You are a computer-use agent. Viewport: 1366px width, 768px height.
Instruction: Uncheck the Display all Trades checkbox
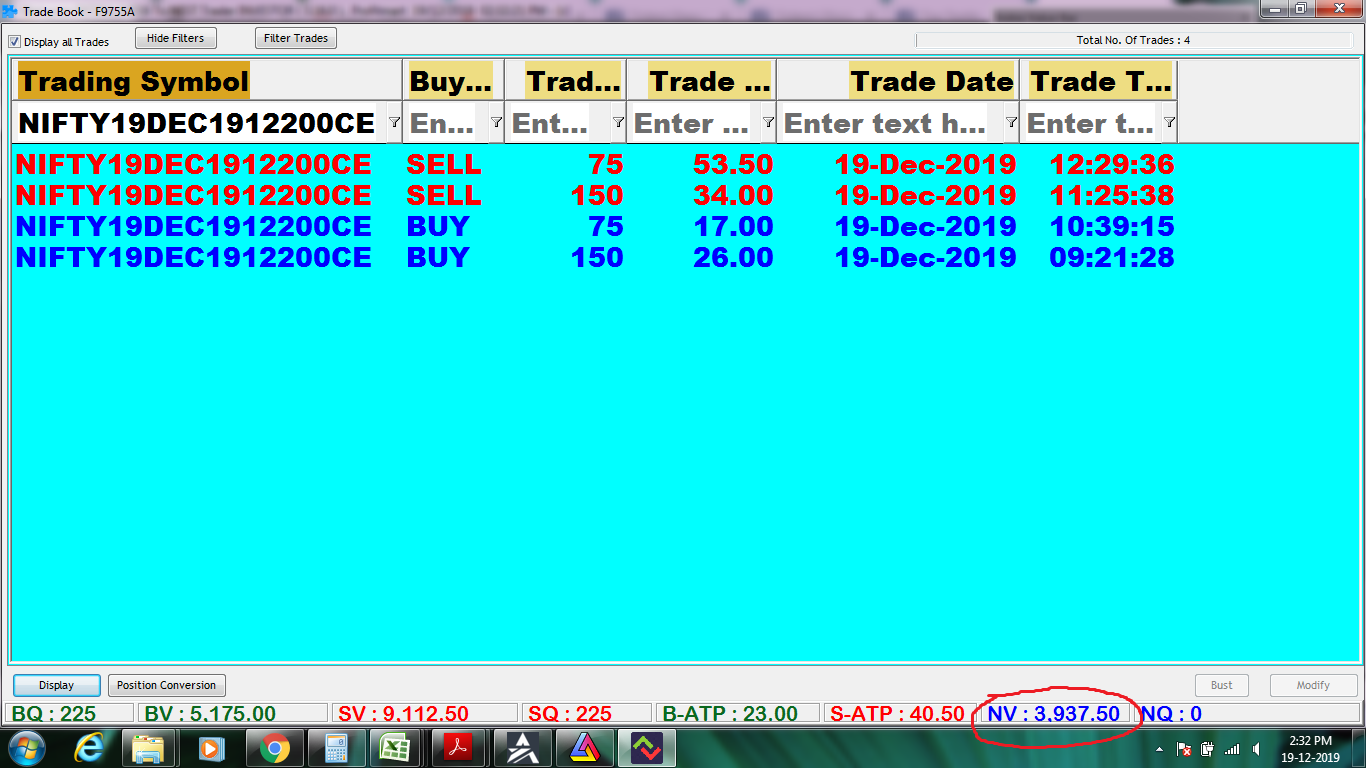(x=15, y=42)
